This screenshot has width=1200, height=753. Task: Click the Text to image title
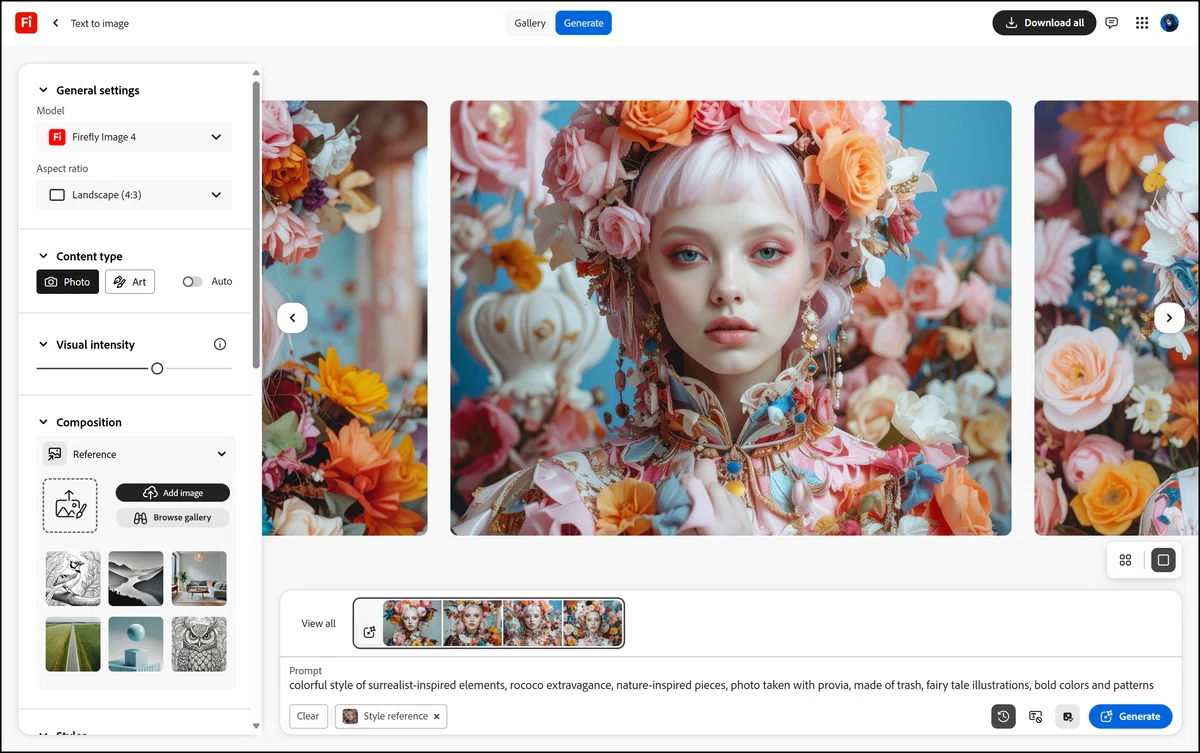(x=99, y=23)
